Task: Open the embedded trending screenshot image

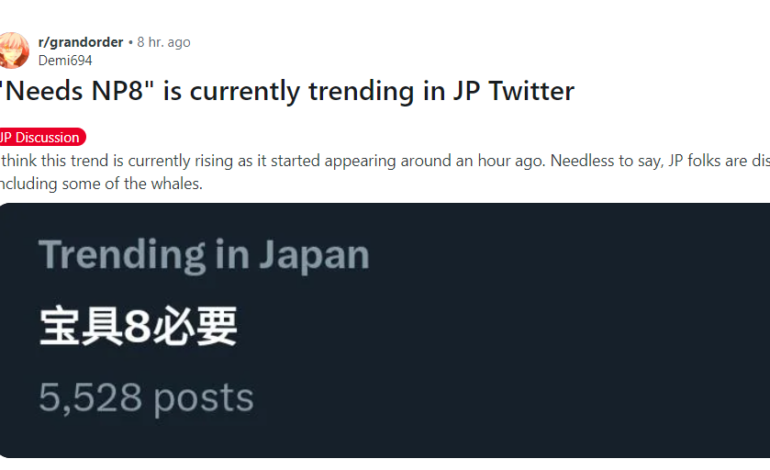Action: tap(385, 330)
